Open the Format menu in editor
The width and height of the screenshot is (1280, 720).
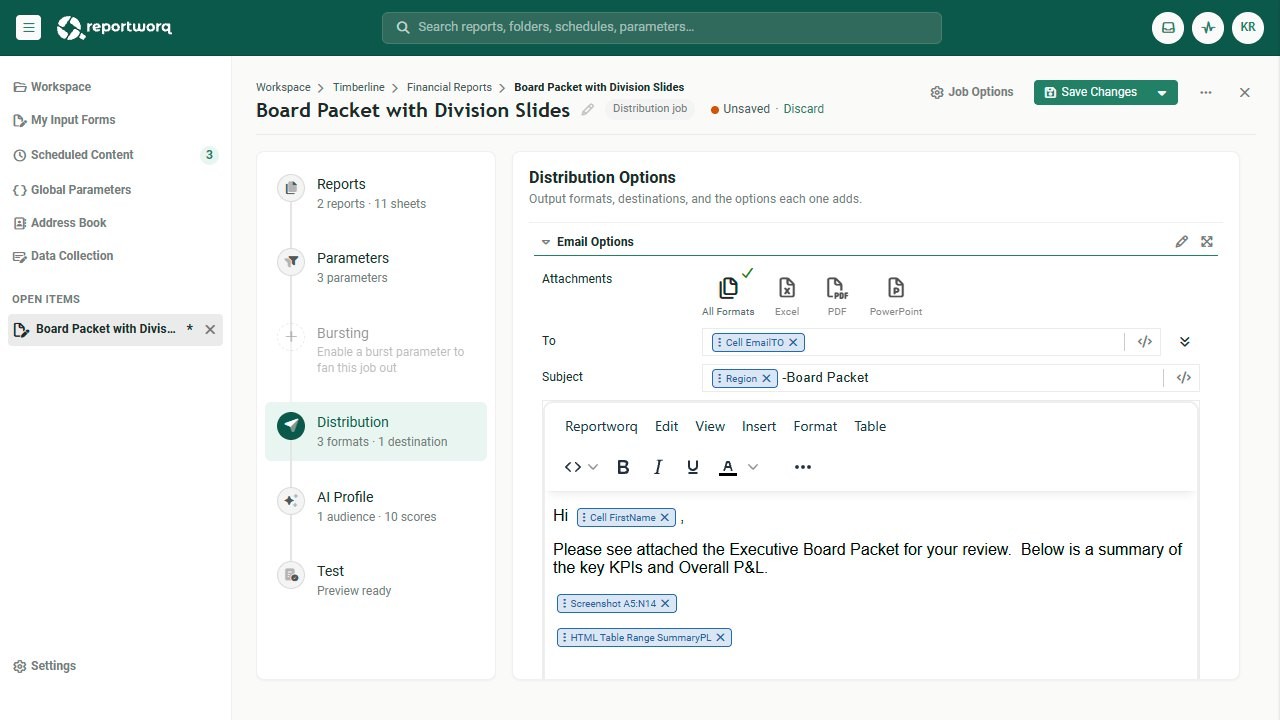(815, 426)
